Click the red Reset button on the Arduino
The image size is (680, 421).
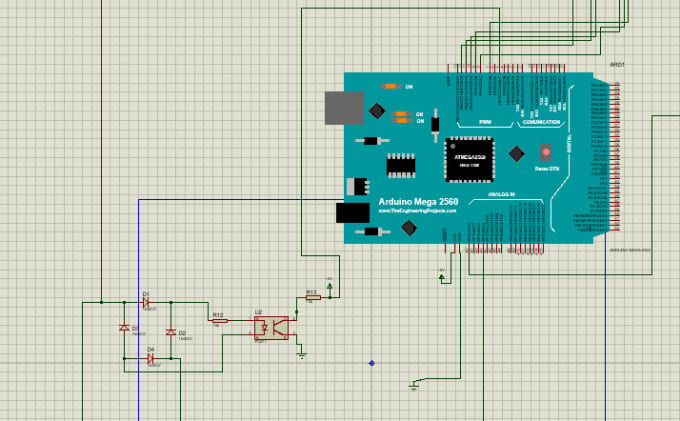click(546, 152)
